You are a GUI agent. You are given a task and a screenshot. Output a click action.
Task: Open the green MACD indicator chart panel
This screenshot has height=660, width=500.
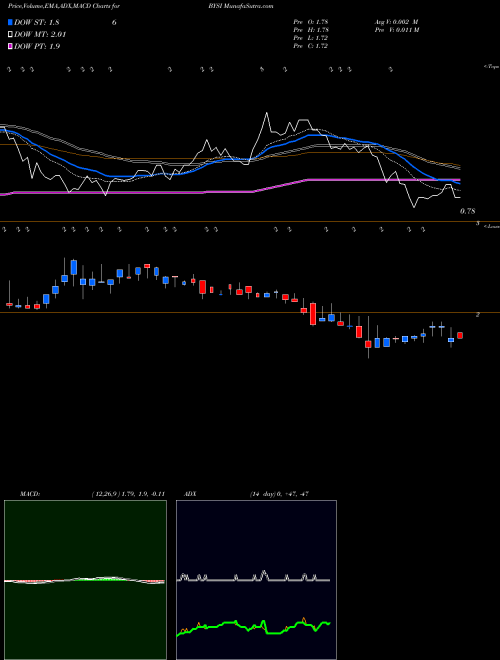[x=85, y=580]
